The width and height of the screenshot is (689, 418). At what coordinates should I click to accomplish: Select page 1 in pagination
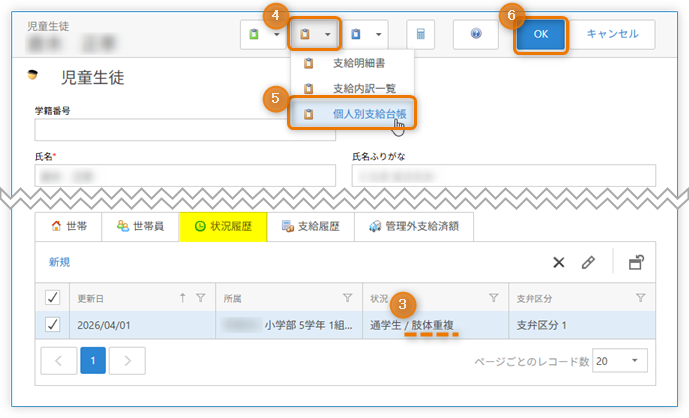[x=93, y=360]
